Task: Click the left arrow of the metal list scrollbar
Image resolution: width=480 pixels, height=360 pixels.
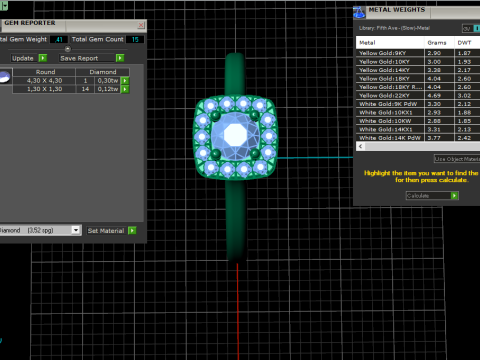Action: (360, 146)
